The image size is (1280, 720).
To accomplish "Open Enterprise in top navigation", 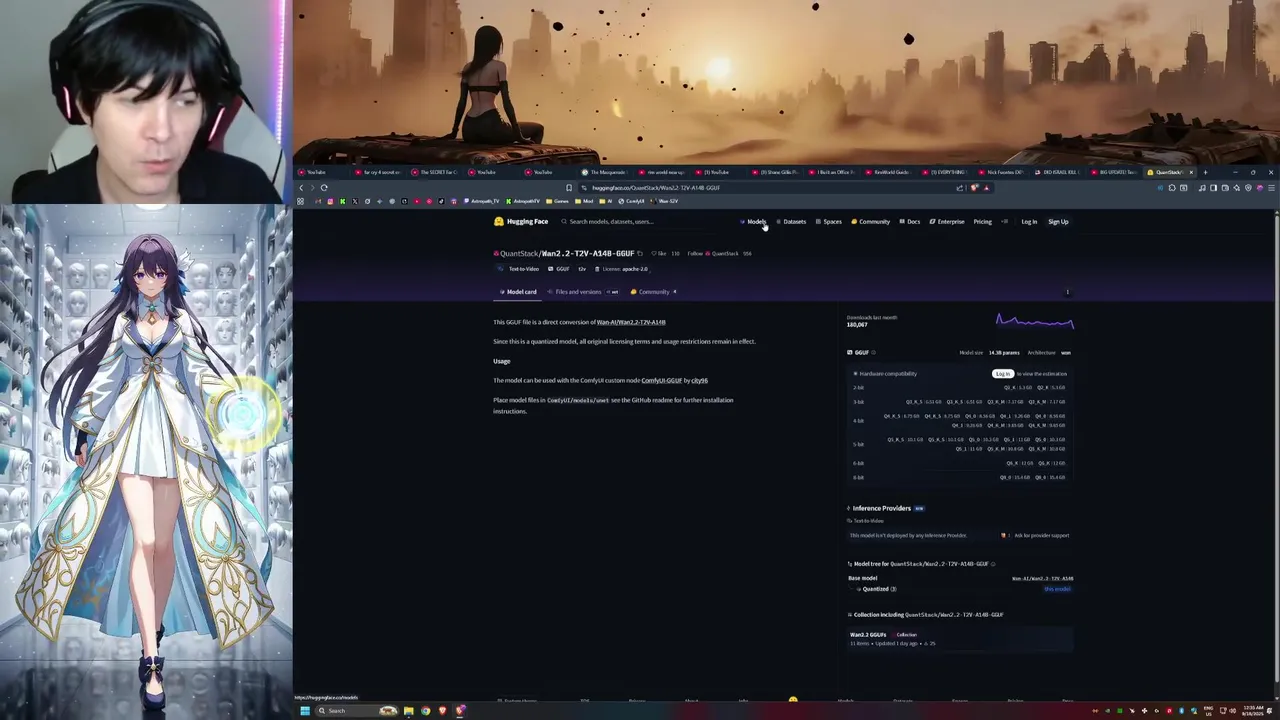I will (x=947, y=221).
